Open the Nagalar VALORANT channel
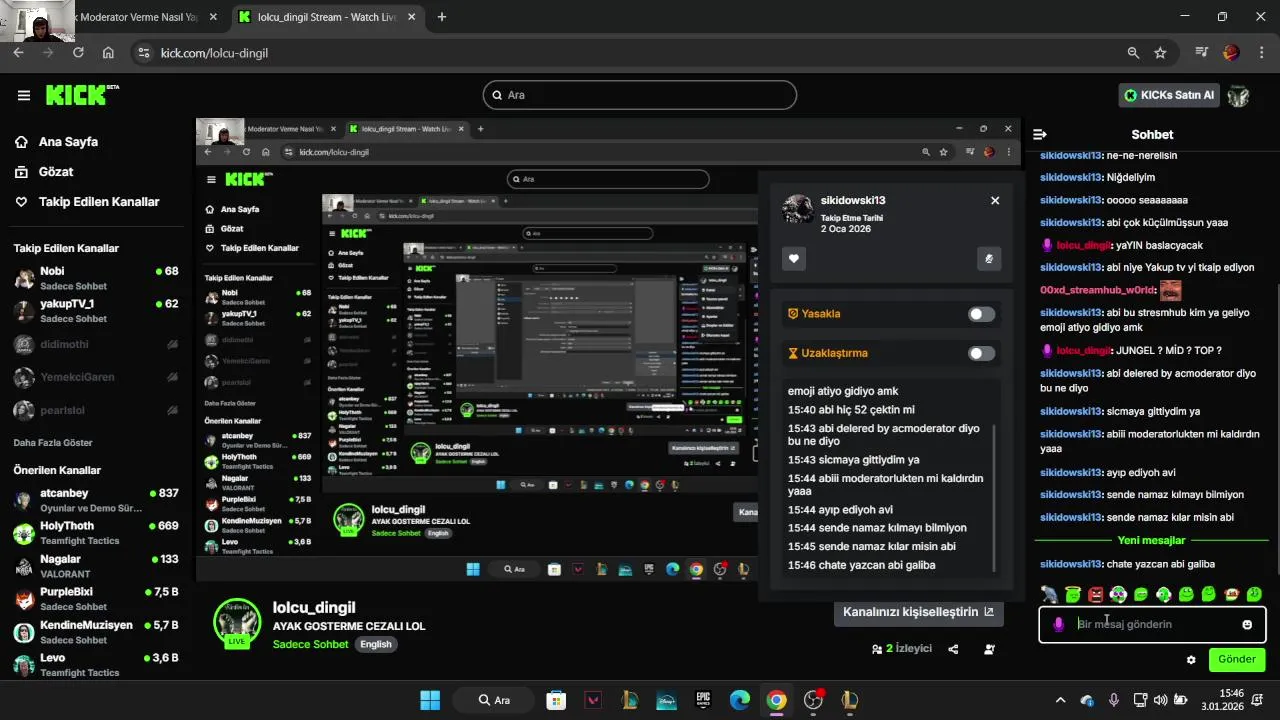 96,566
